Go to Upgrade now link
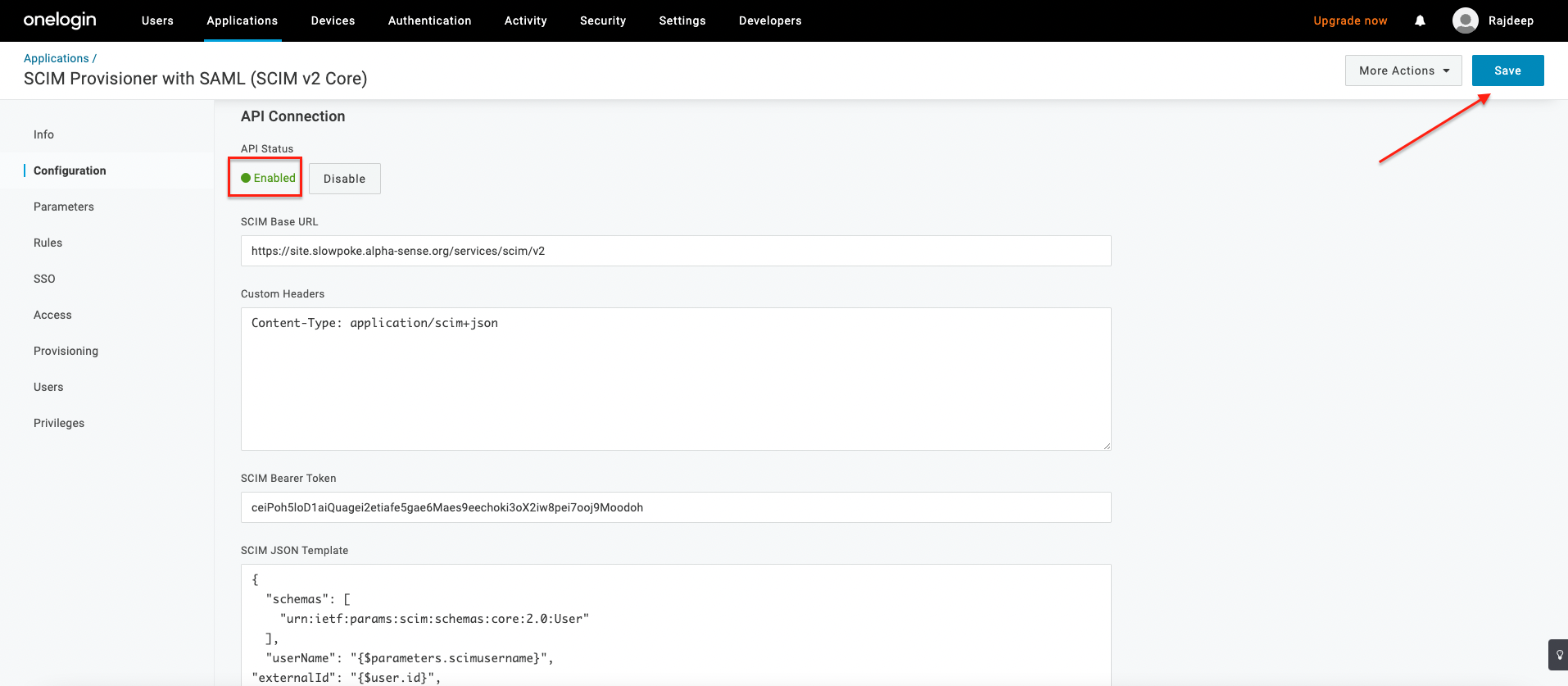 (1349, 20)
